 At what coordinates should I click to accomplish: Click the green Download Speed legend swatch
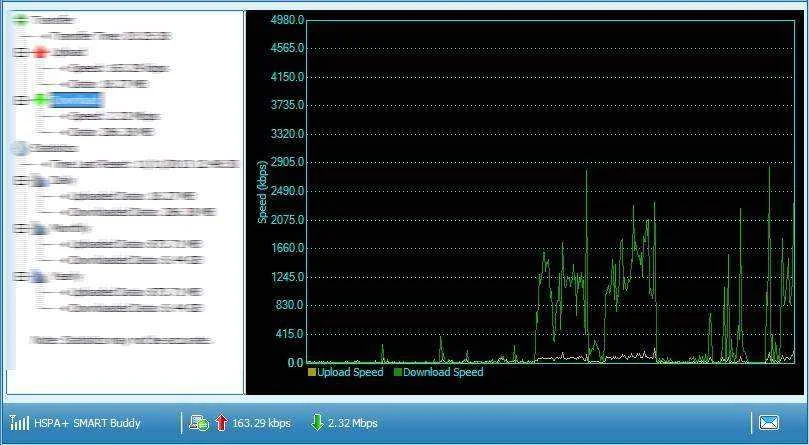coord(398,372)
